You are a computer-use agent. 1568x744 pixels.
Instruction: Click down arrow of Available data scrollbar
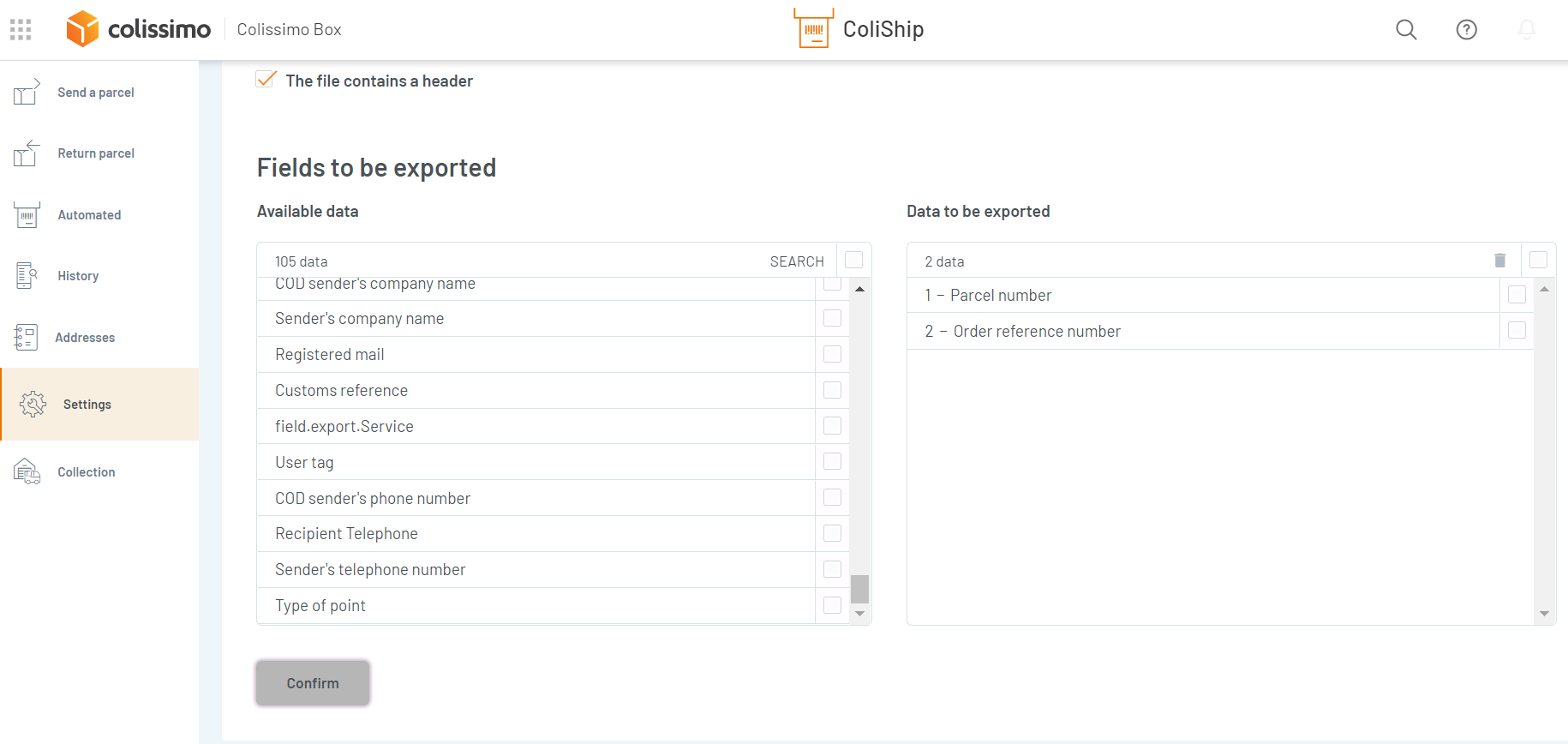(x=859, y=614)
